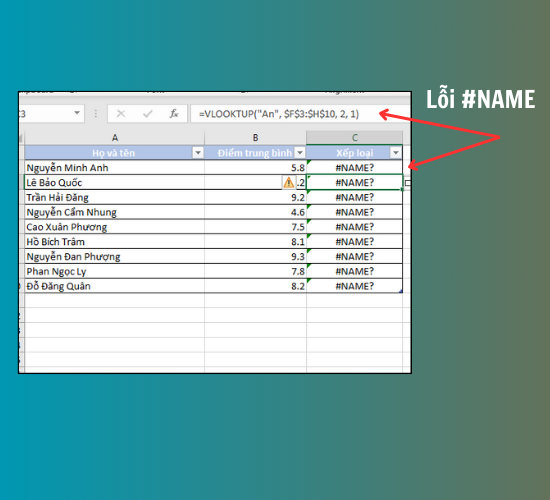Select the score cell 7.8
The image size is (550, 500).
(255, 271)
